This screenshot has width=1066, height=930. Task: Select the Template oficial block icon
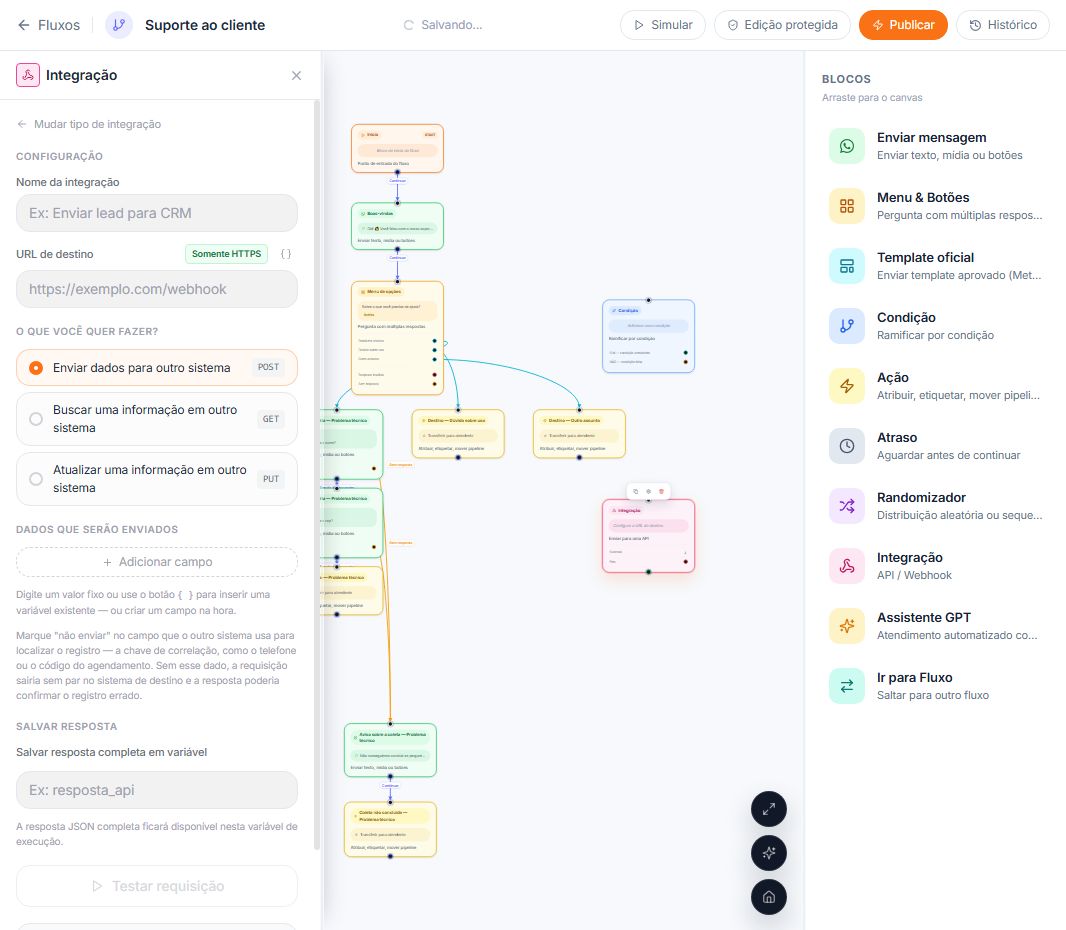pyautogui.click(x=846, y=266)
